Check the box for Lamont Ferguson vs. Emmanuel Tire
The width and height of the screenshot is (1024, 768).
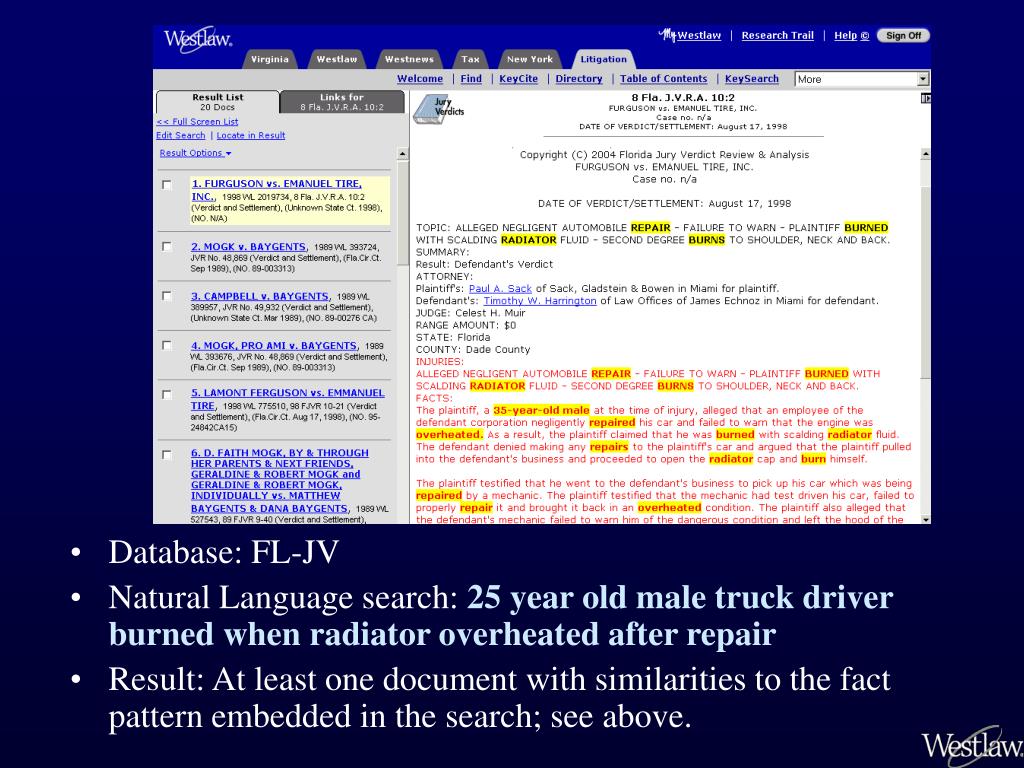pyautogui.click(x=167, y=395)
